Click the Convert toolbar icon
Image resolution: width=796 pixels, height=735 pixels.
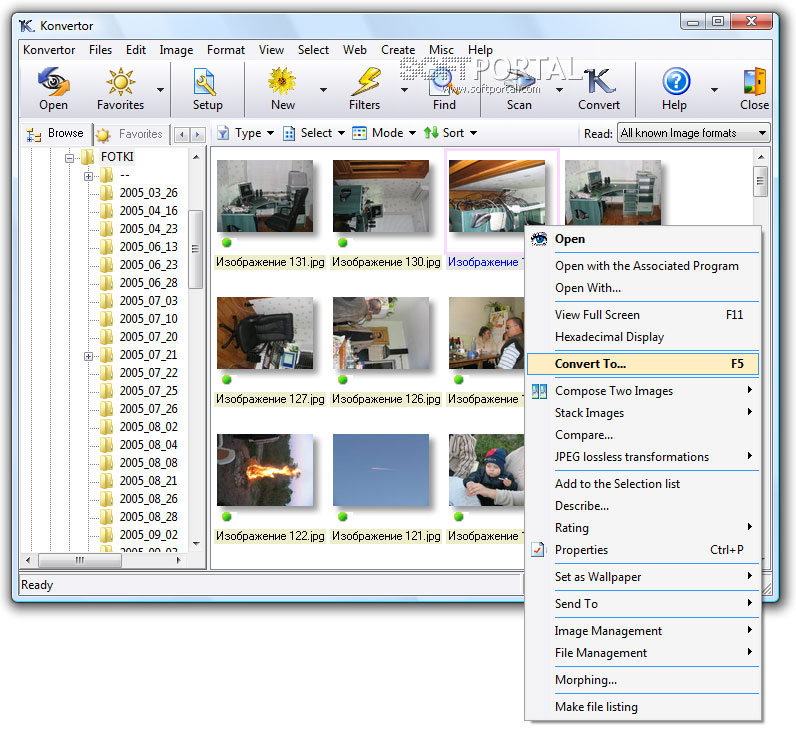tap(598, 82)
